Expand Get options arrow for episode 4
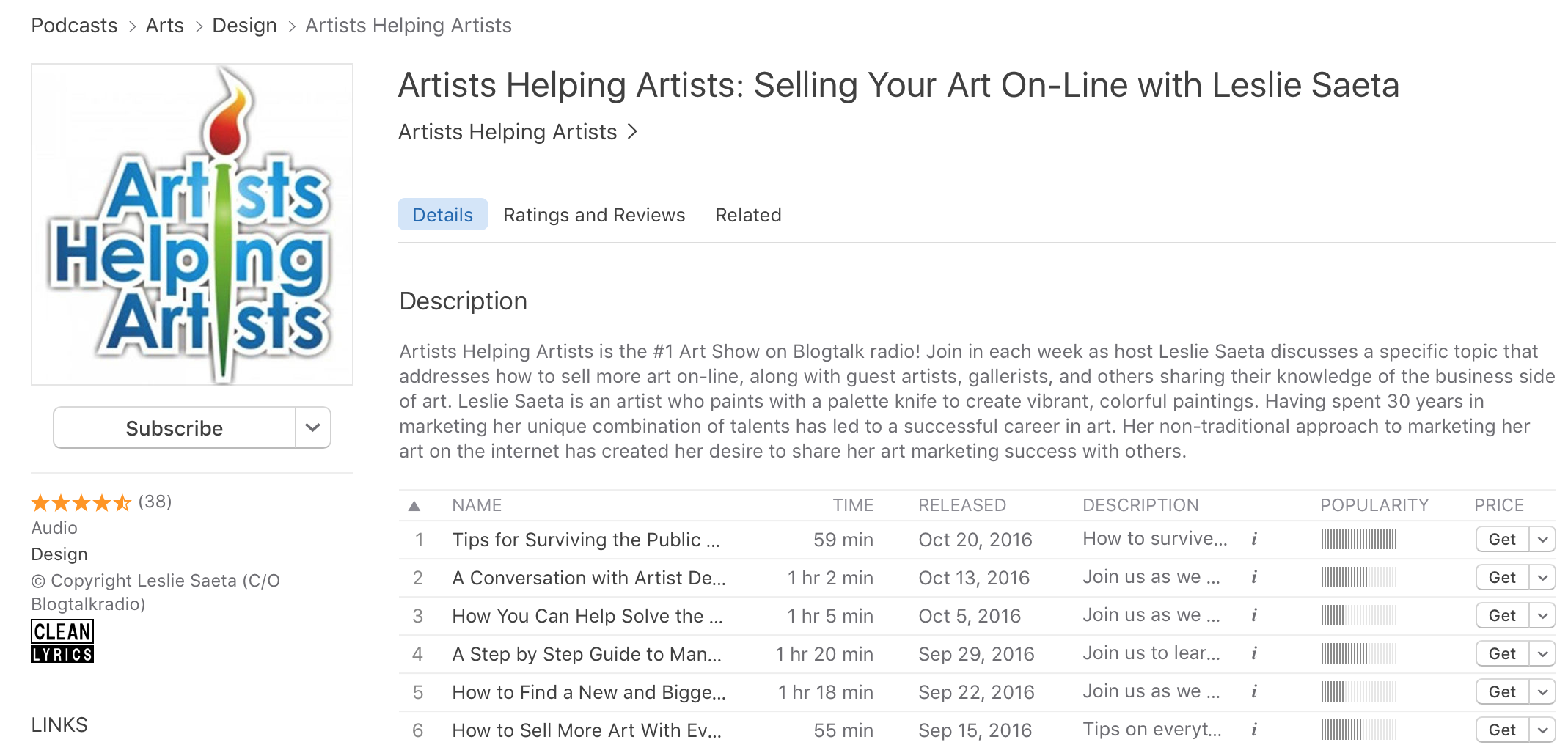Image resolution: width=1568 pixels, height=745 pixels. (1542, 654)
